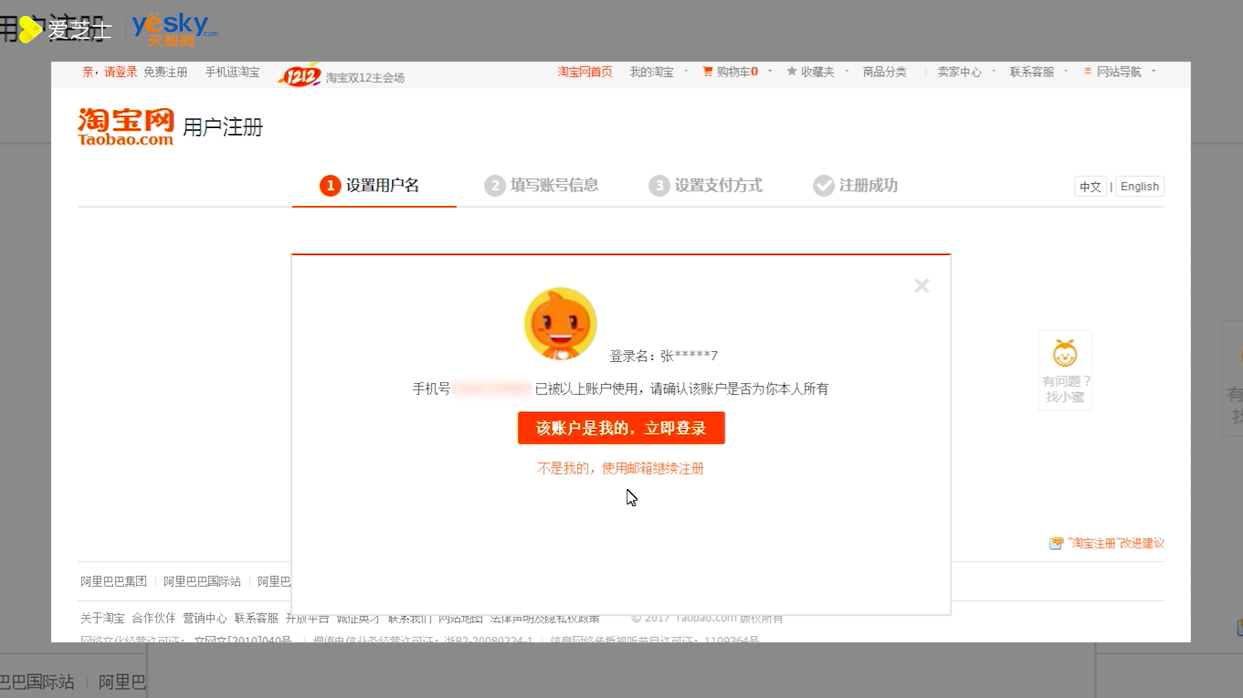
Task: Expand the 网站导航 dropdown arrow
Action: click(x=1153, y=72)
